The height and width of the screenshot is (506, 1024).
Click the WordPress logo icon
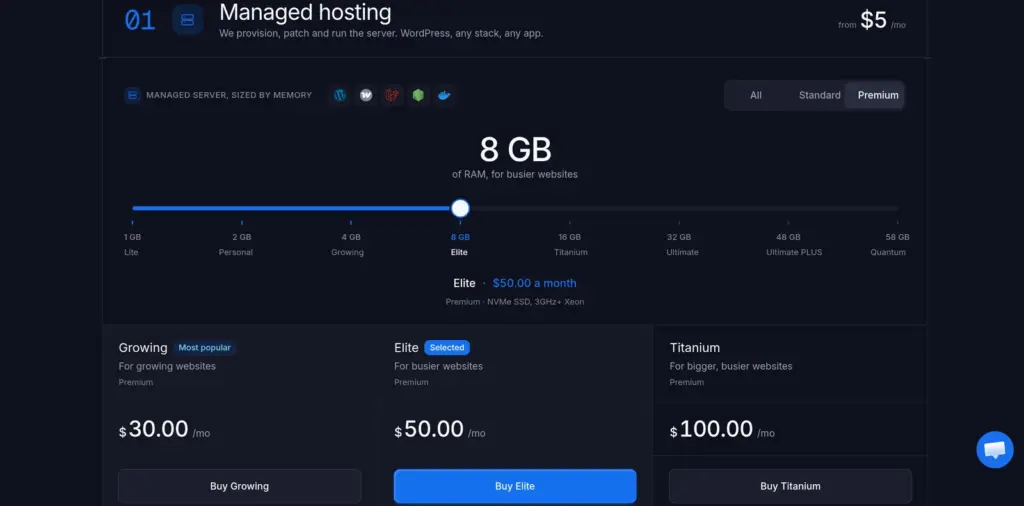(340, 95)
